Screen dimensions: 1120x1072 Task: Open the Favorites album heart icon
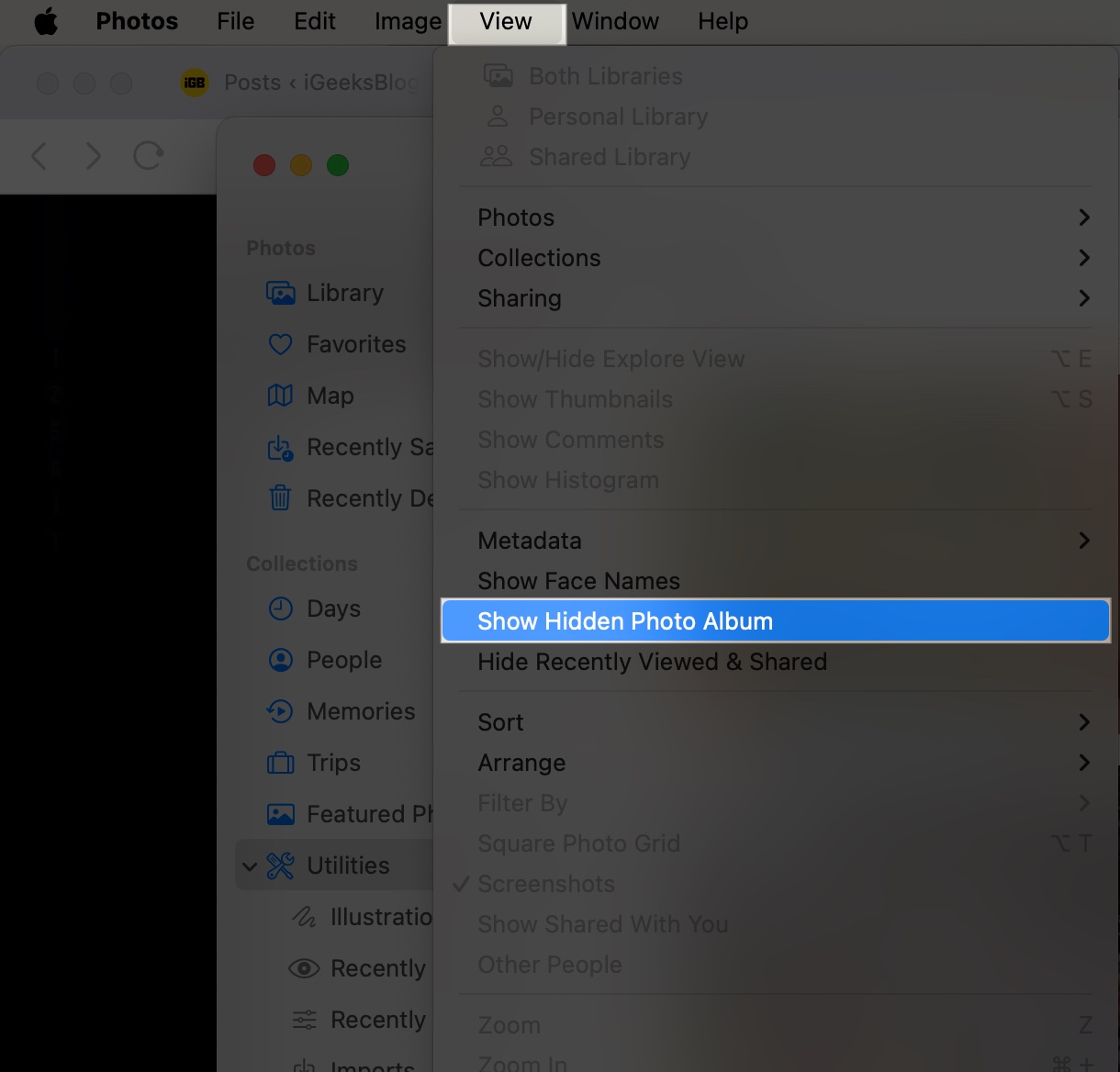coord(281,344)
